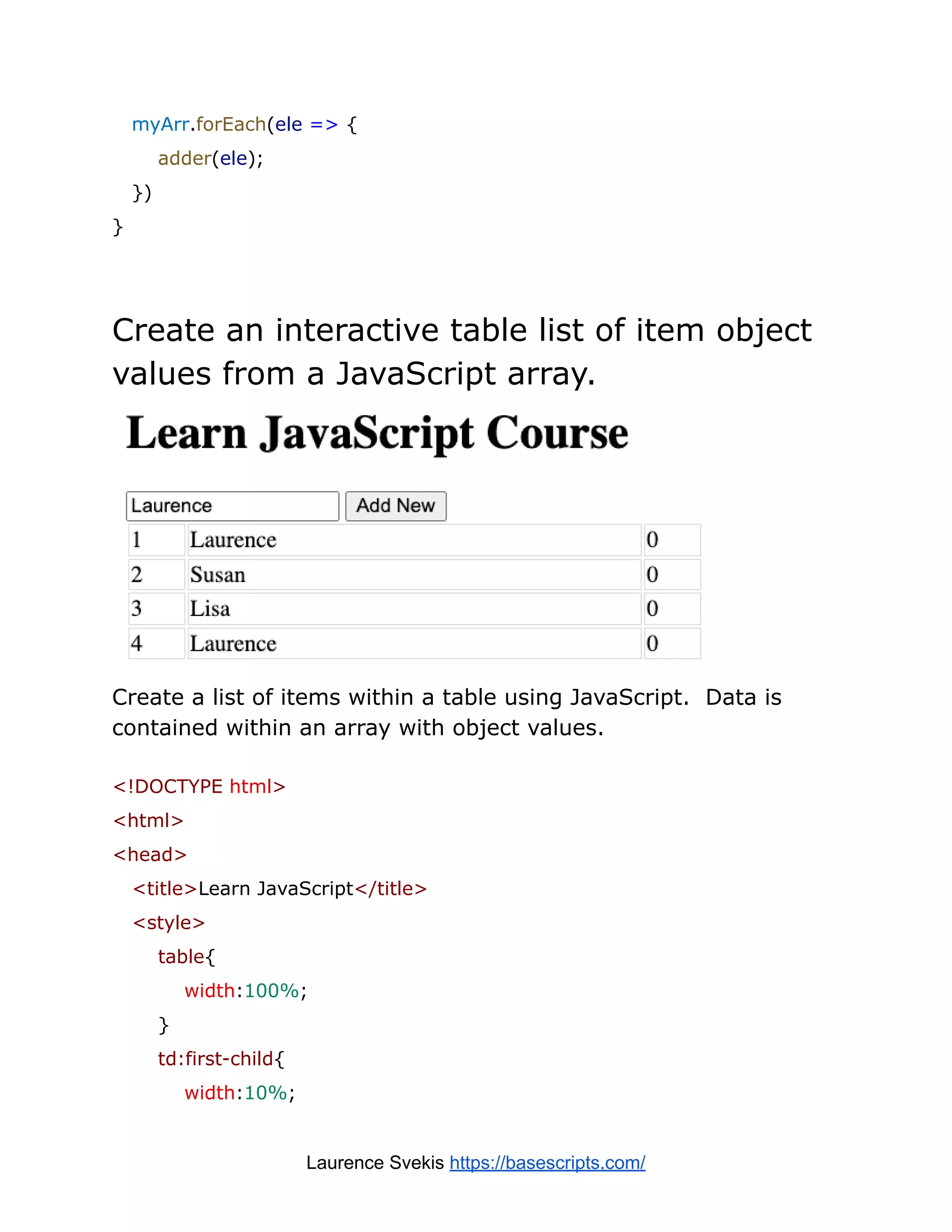
Task: Click the Laurence cell in row 4
Action: (415, 643)
